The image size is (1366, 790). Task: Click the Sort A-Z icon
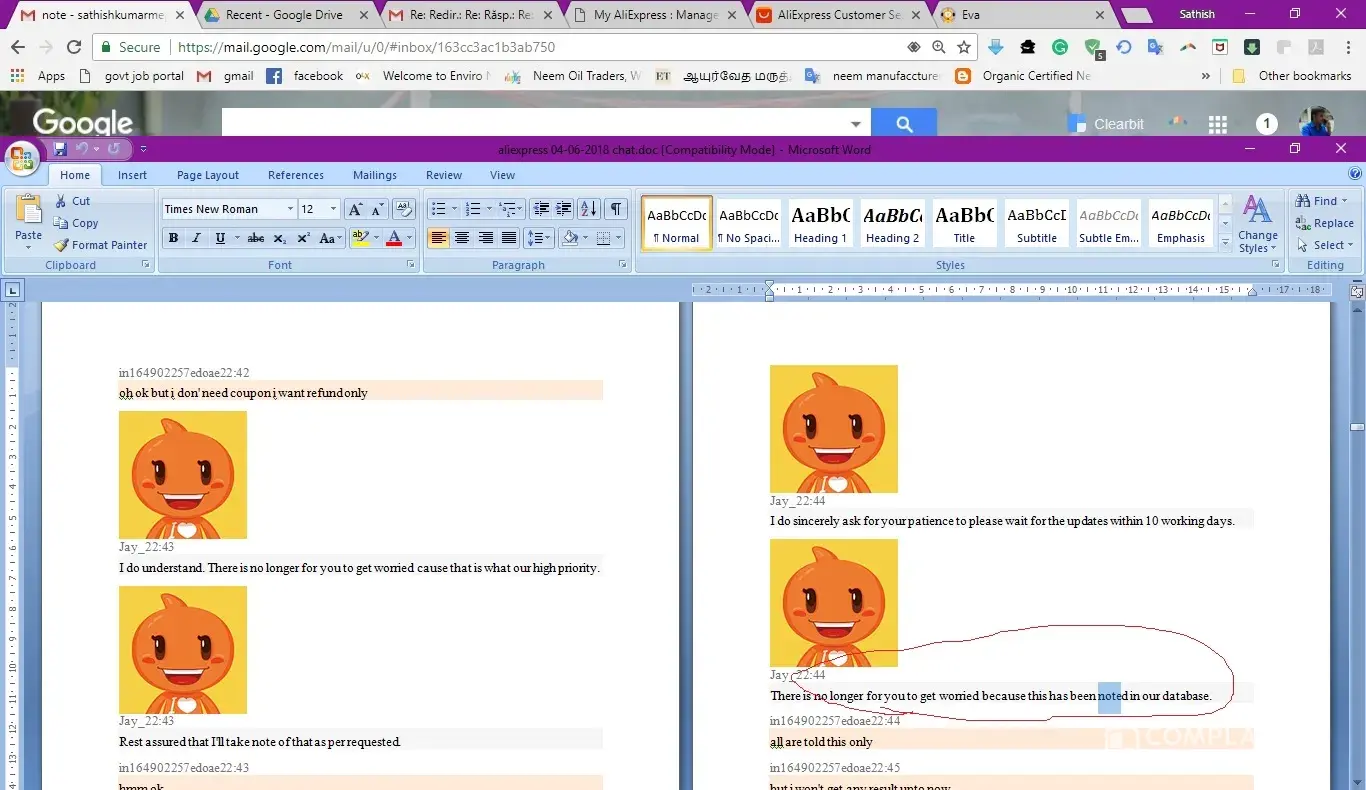click(x=589, y=209)
